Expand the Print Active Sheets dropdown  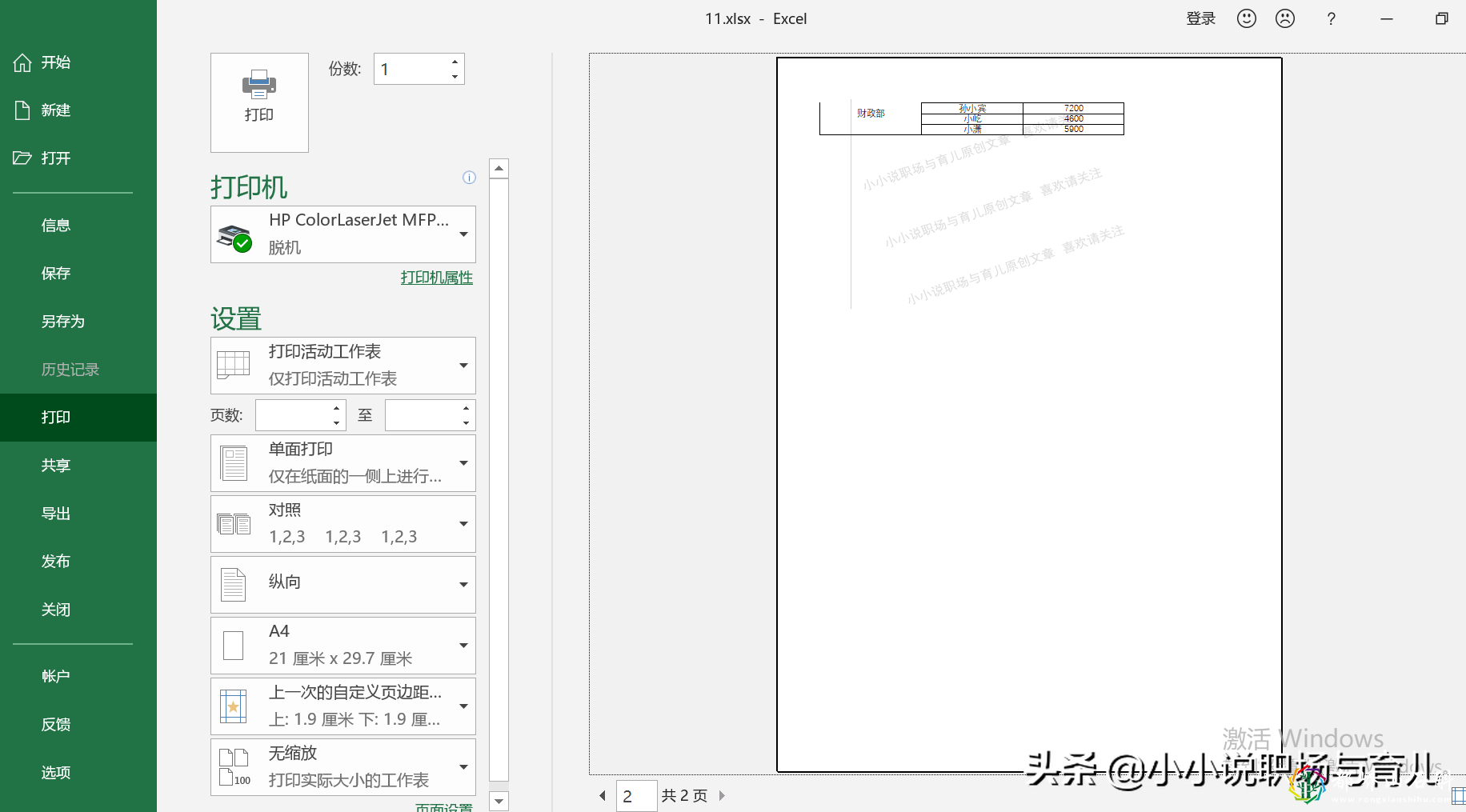coord(343,366)
